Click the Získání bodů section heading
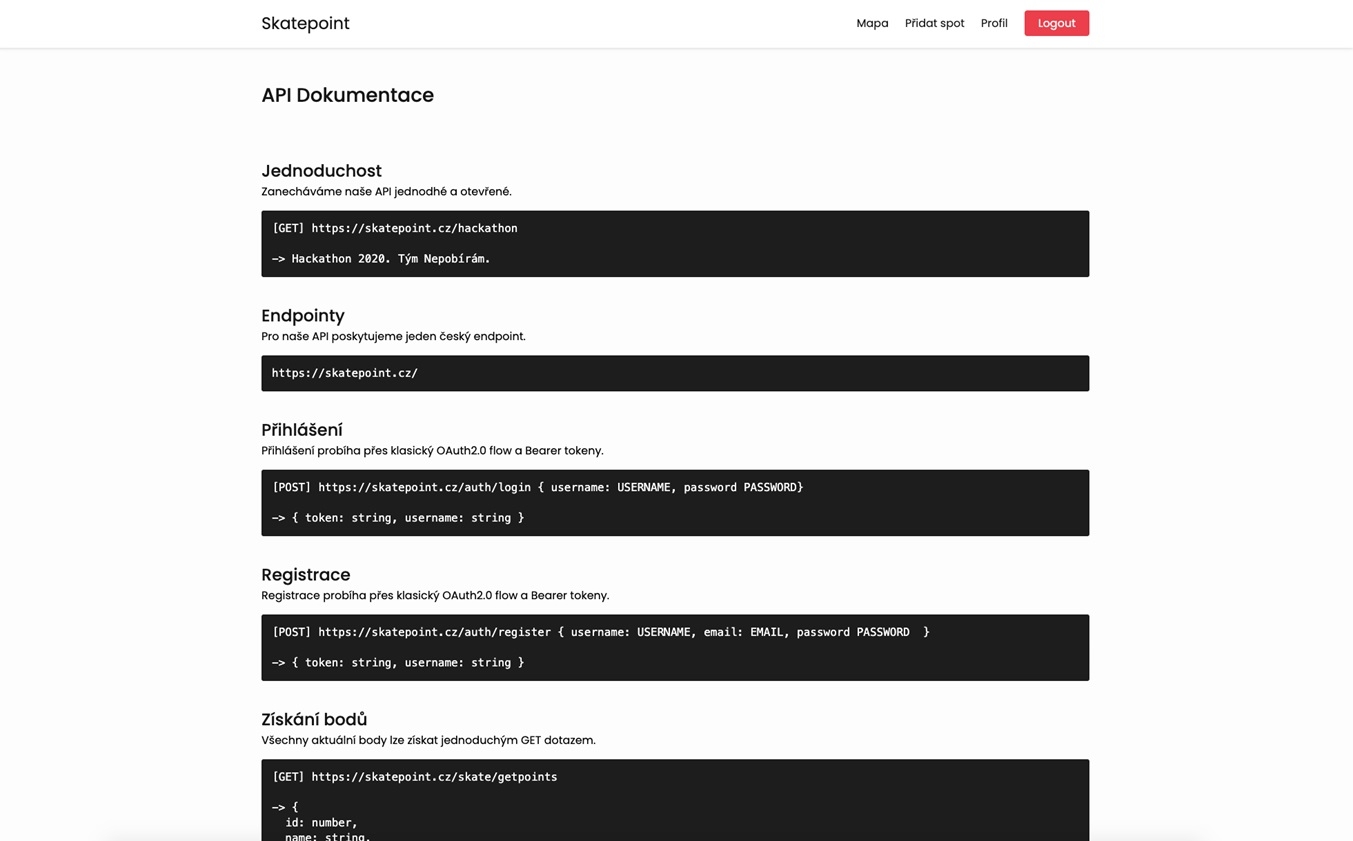Screen dimensions: 1353x841 314,720
